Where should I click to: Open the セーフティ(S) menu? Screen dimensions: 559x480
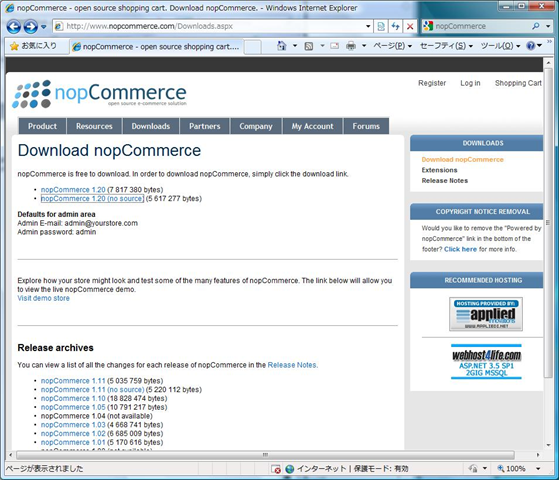pyautogui.click(x=446, y=46)
